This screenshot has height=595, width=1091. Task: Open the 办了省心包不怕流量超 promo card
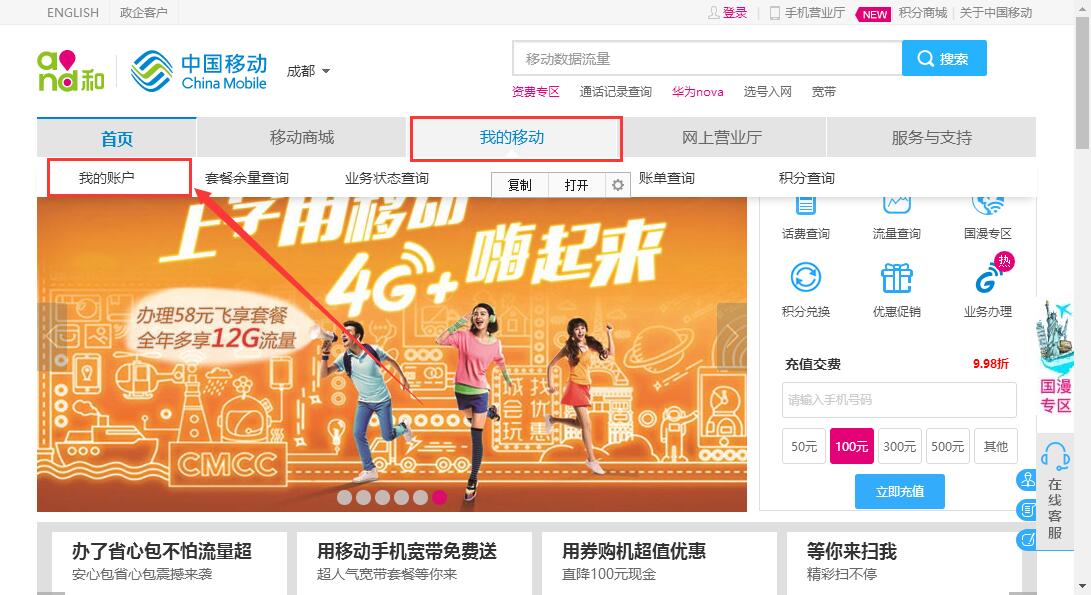pyautogui.click(x=169, y=564)
